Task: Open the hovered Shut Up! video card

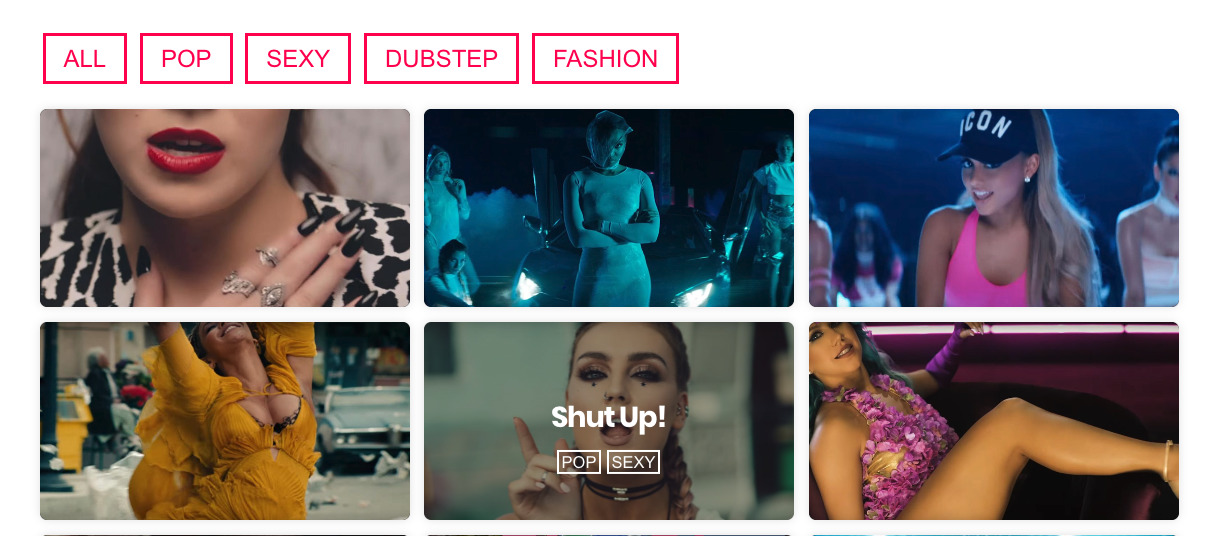Action: [x=609, y=421]
